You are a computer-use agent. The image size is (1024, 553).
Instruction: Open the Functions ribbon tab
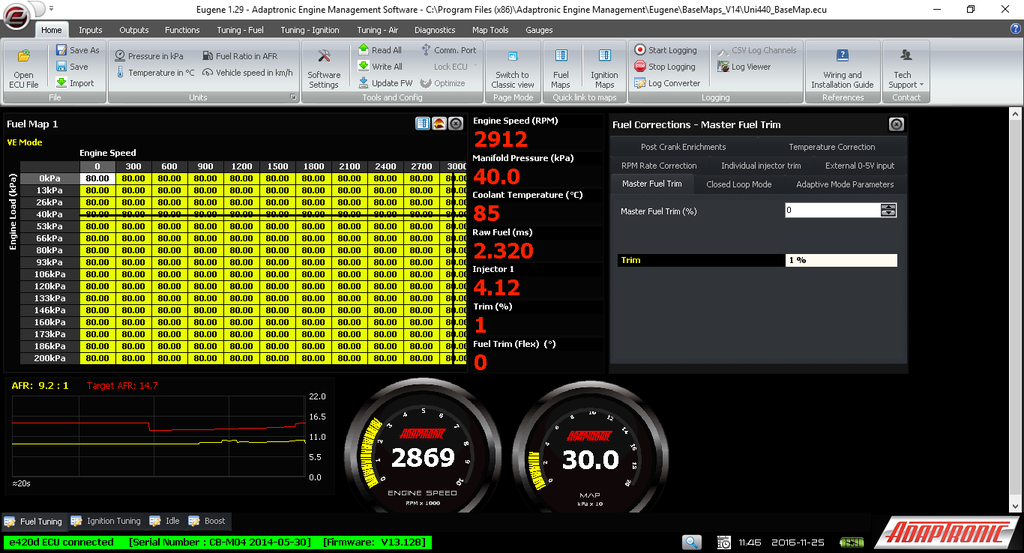pyautogui.click(x=182, y=30)
